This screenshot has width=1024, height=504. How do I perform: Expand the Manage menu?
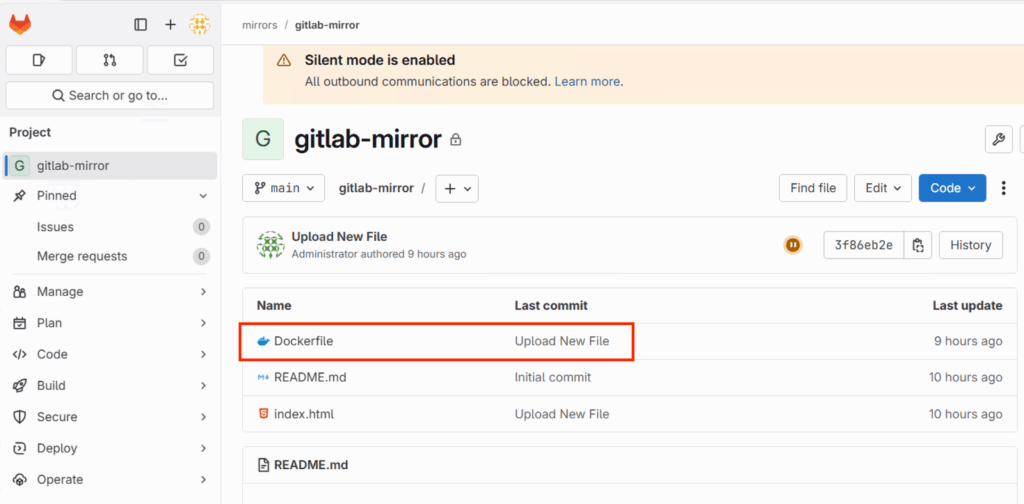point(111,291)
